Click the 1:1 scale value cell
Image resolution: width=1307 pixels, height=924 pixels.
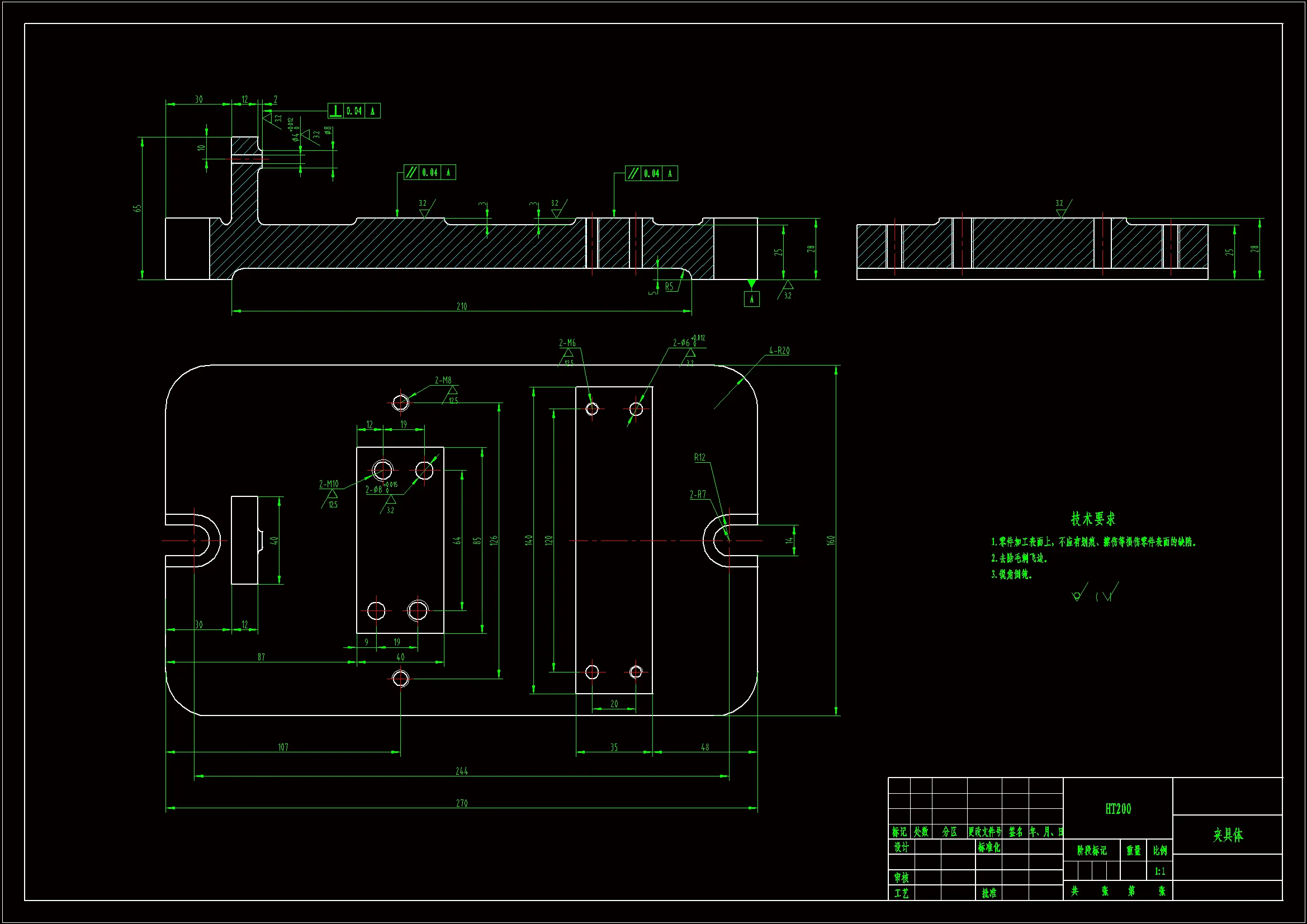(1159, 871)
